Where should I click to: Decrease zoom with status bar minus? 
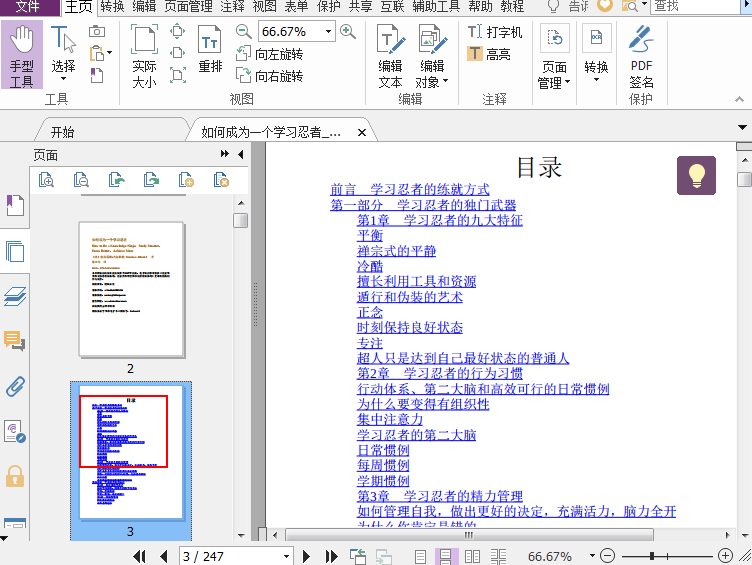click(x=608, y=556)
